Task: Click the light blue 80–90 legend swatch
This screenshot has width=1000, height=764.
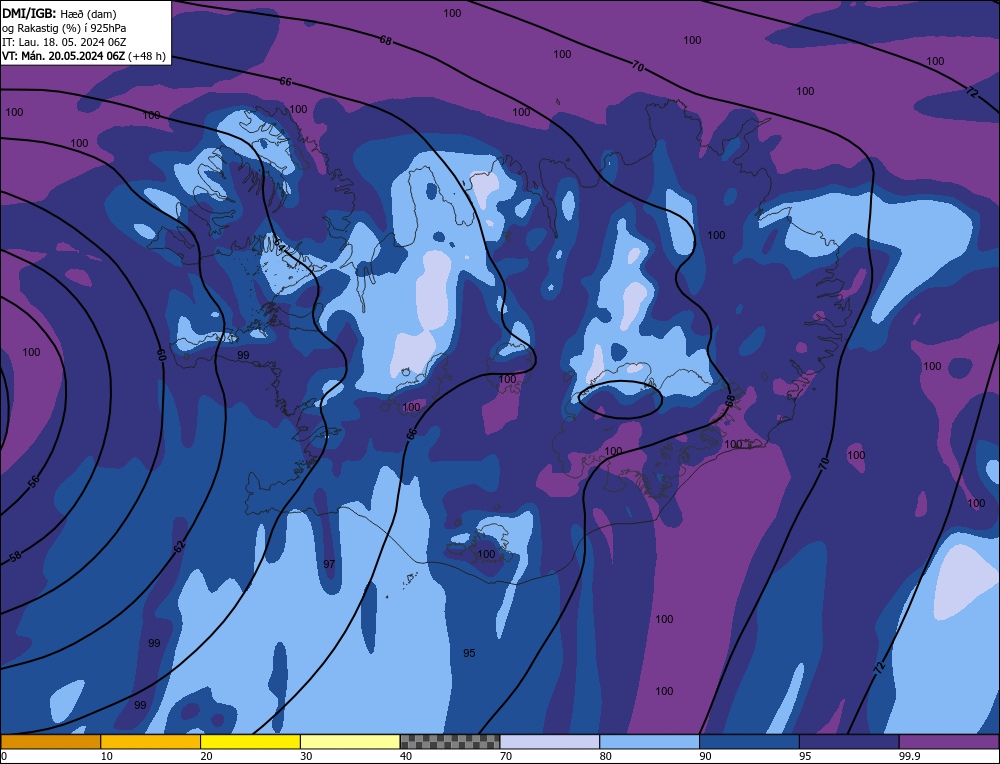Action: (649, 742)
